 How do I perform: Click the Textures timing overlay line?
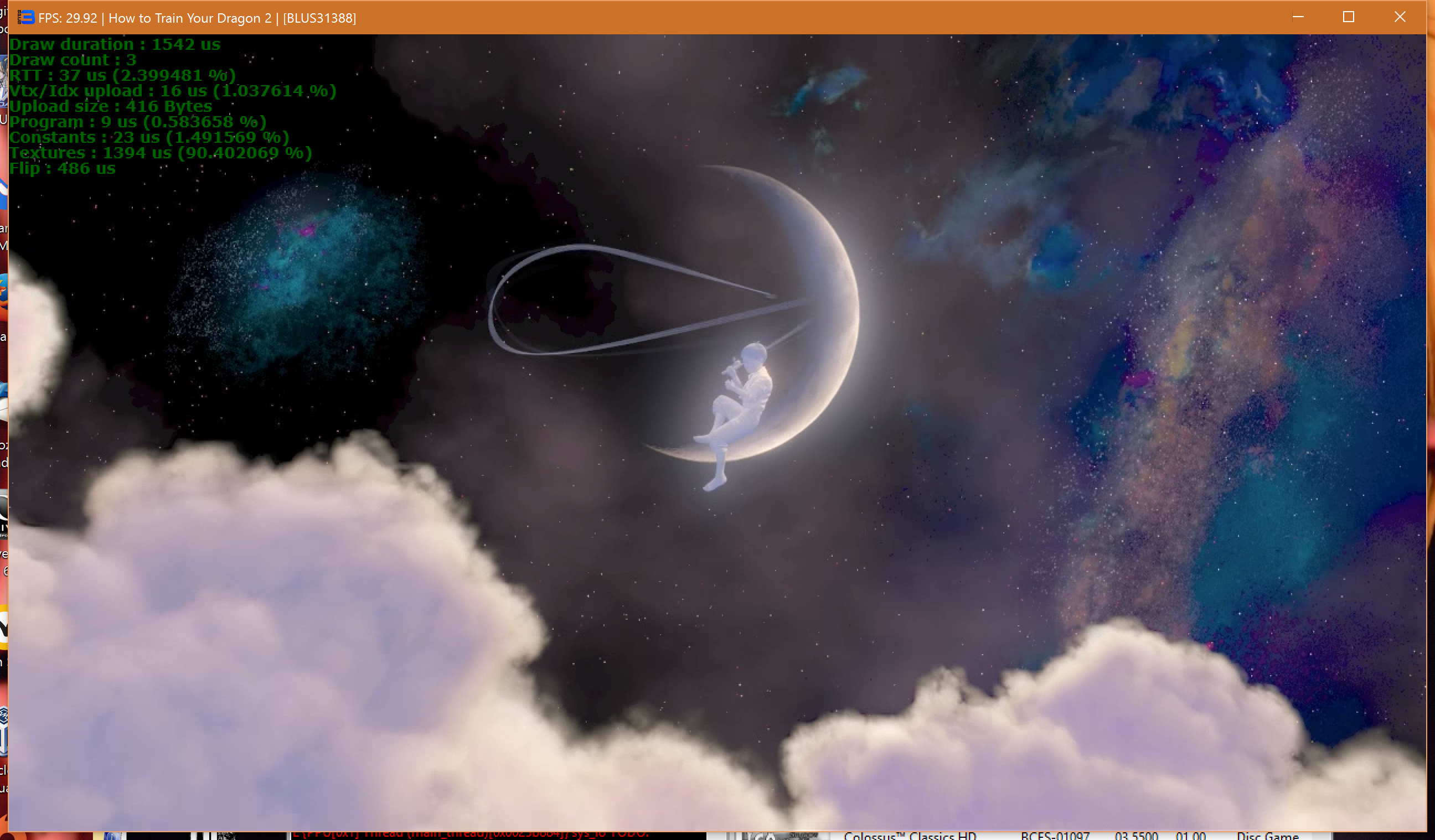(160, 153)
